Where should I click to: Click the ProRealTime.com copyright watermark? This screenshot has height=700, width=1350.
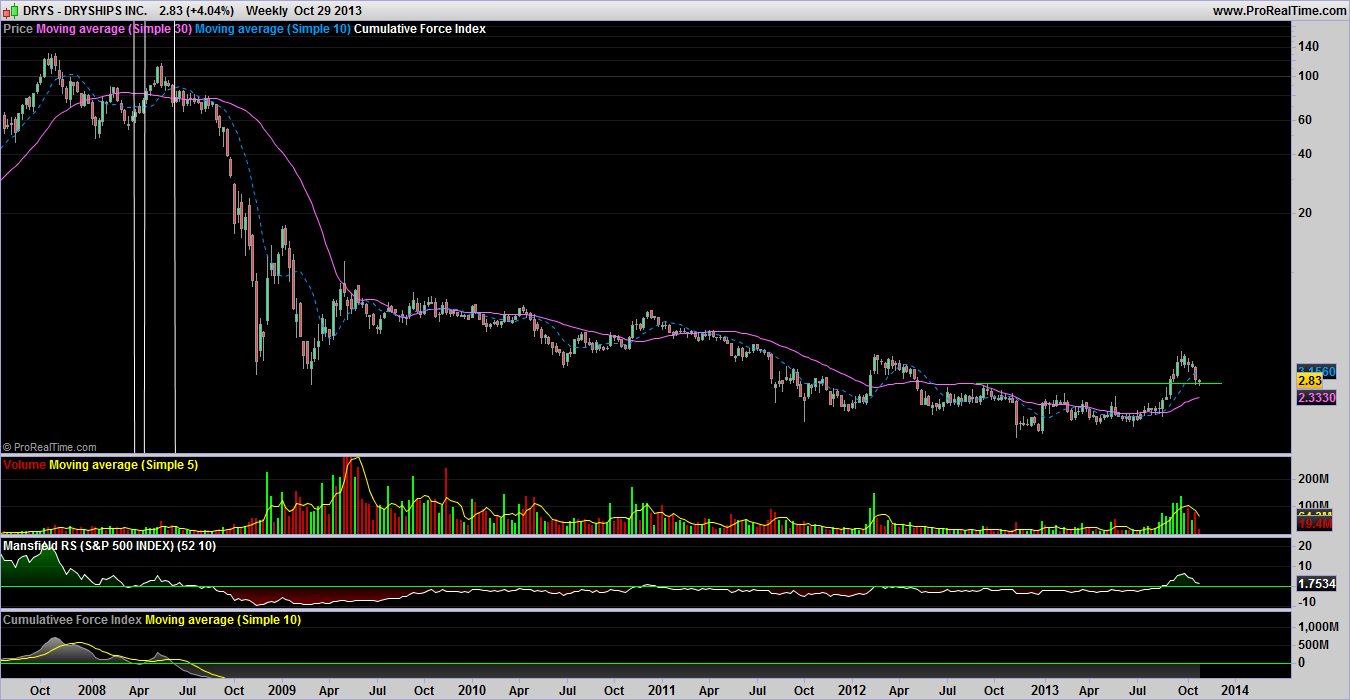50,447
